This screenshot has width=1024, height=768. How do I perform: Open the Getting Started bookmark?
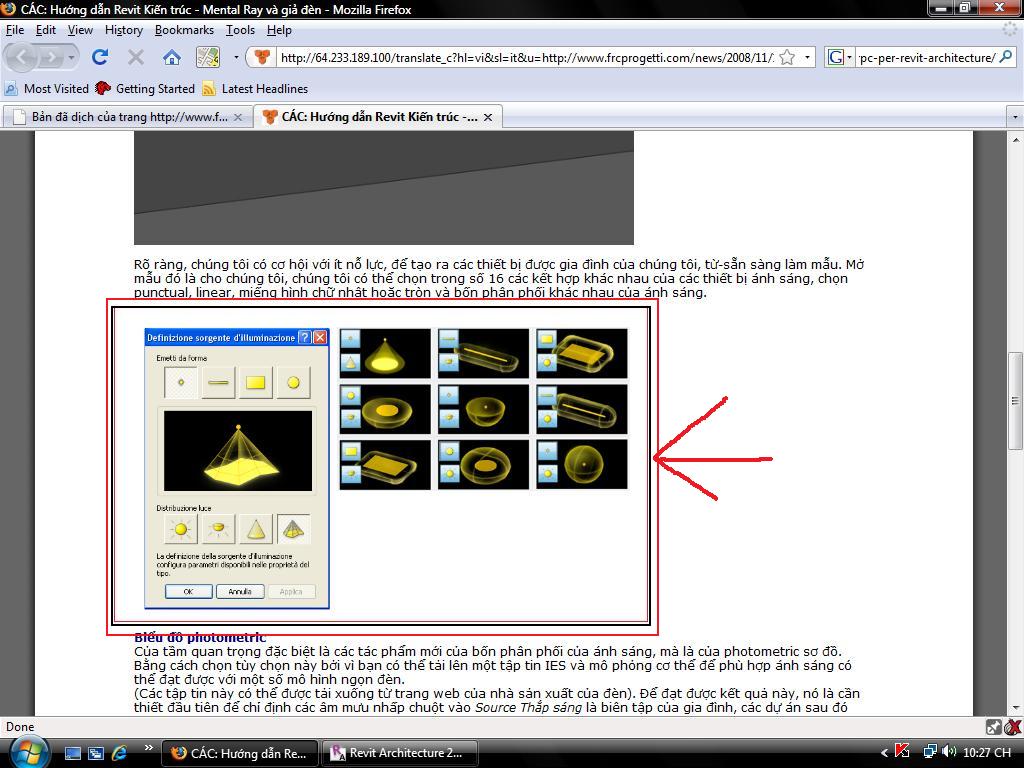tap(145, 88)
